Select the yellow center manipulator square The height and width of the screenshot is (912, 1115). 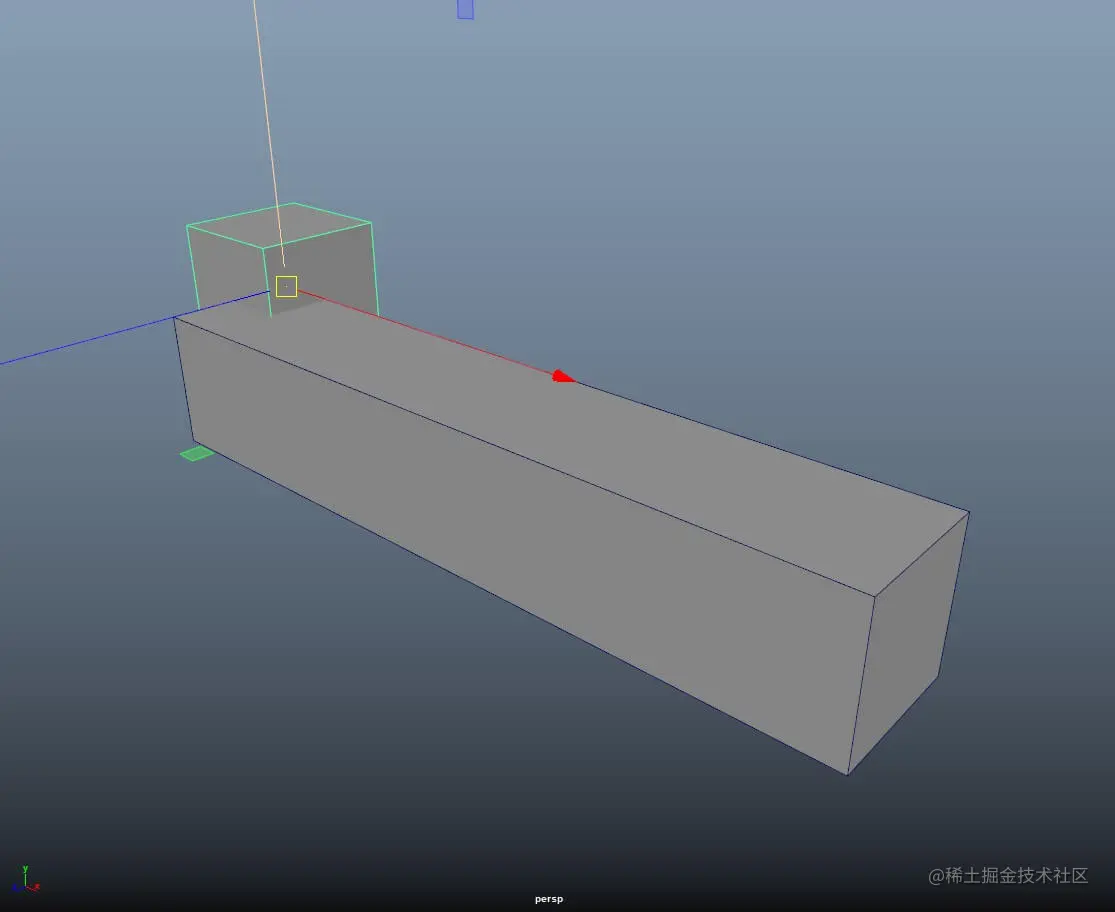coord(287,286)
